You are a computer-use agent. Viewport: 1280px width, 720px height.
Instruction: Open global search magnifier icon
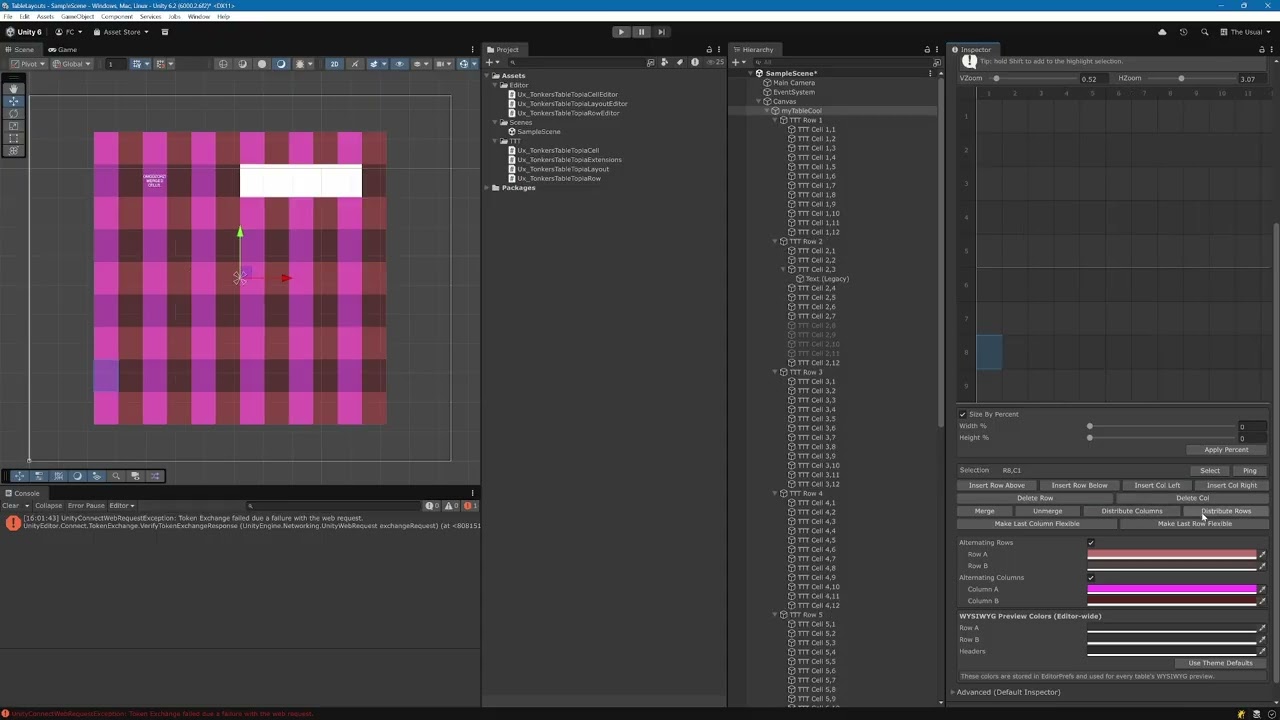tap(1205, 32)
